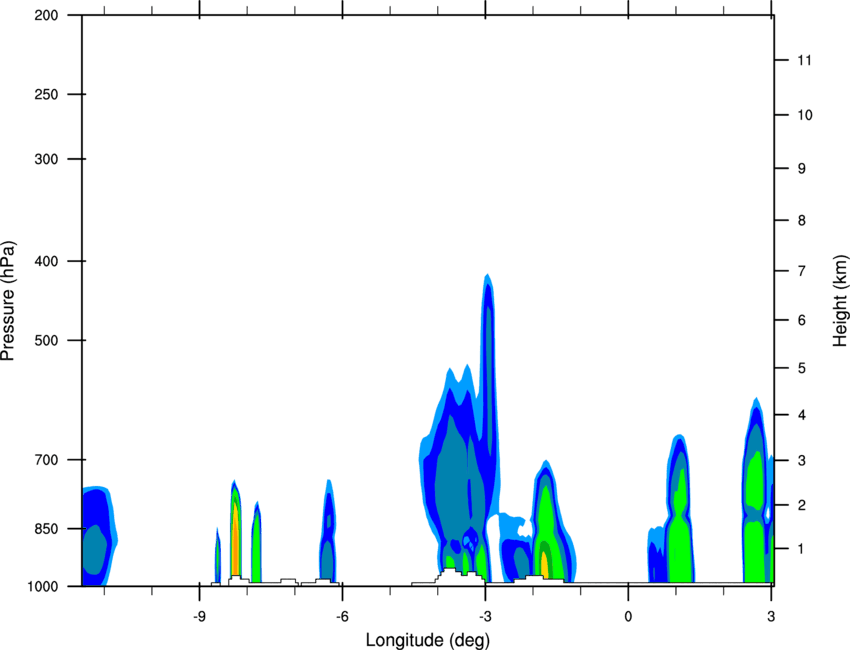Pick the 8 km height label

click(x=802, y=220)
